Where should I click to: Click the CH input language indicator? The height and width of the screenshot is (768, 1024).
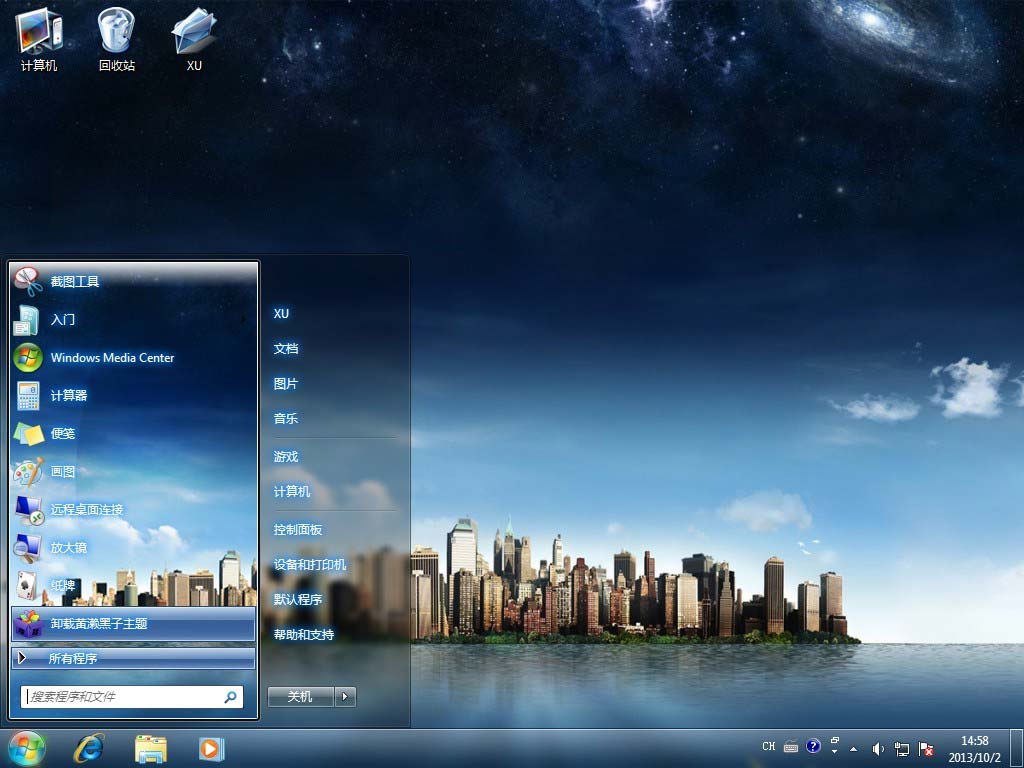coord(768,747)
